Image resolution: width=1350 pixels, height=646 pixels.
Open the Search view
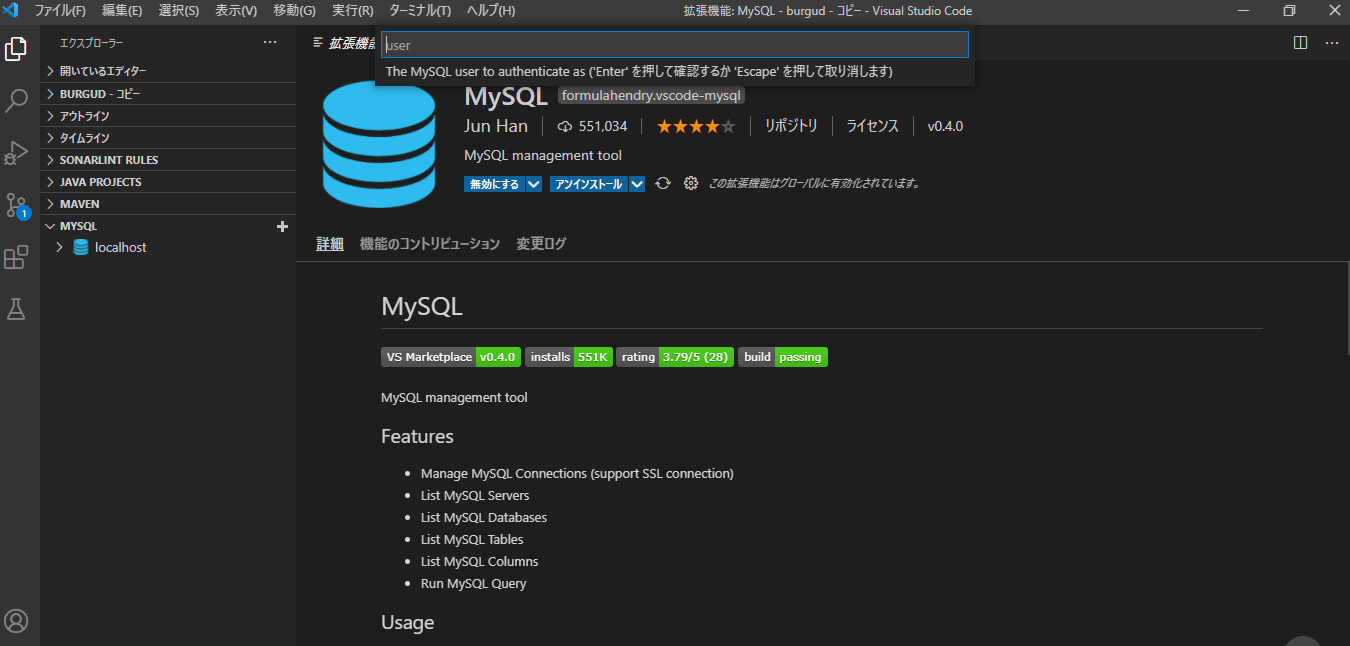[x=15, y=100]
